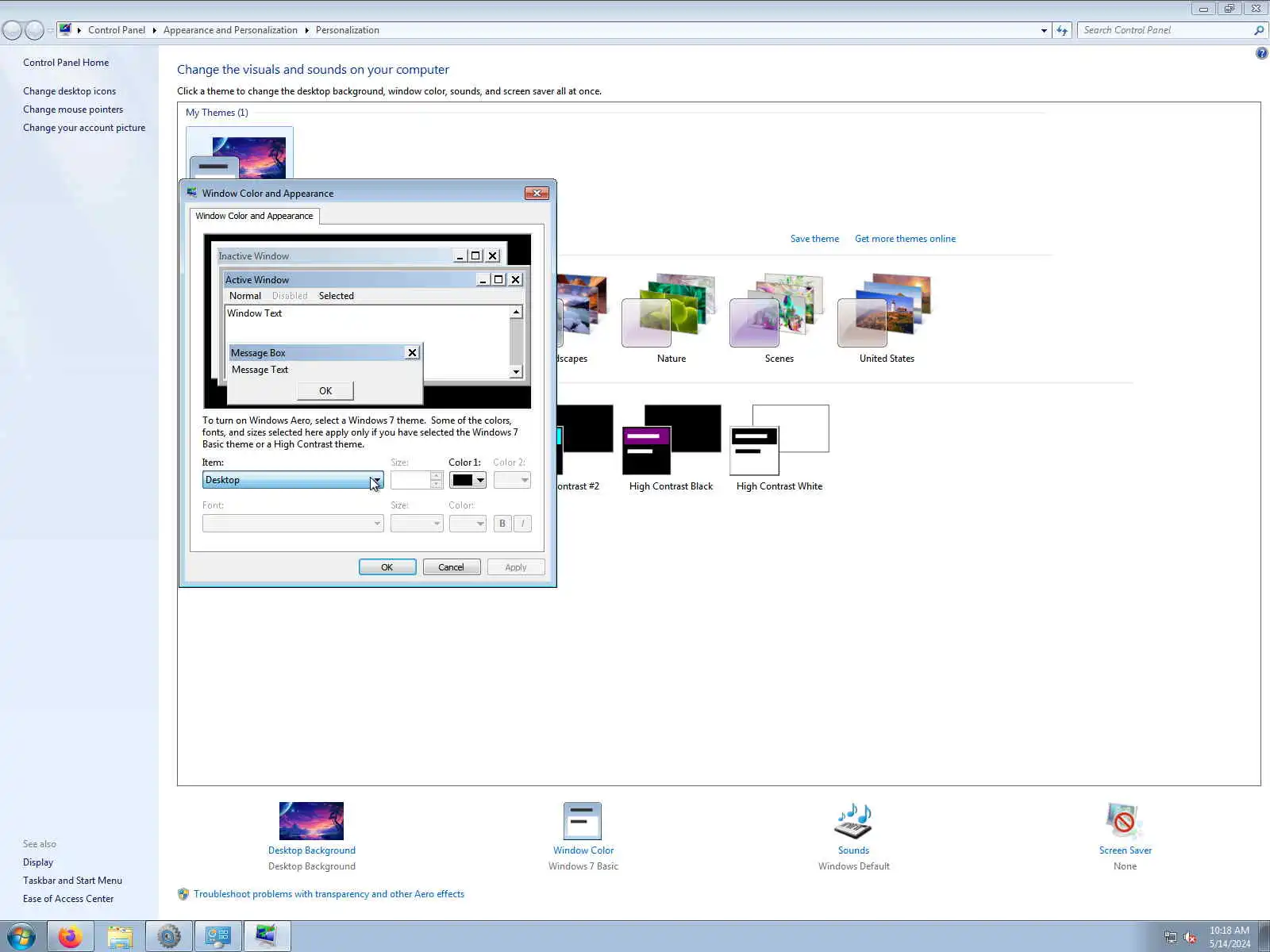Select the unsaved theme under My Themes

coord(240,154)
